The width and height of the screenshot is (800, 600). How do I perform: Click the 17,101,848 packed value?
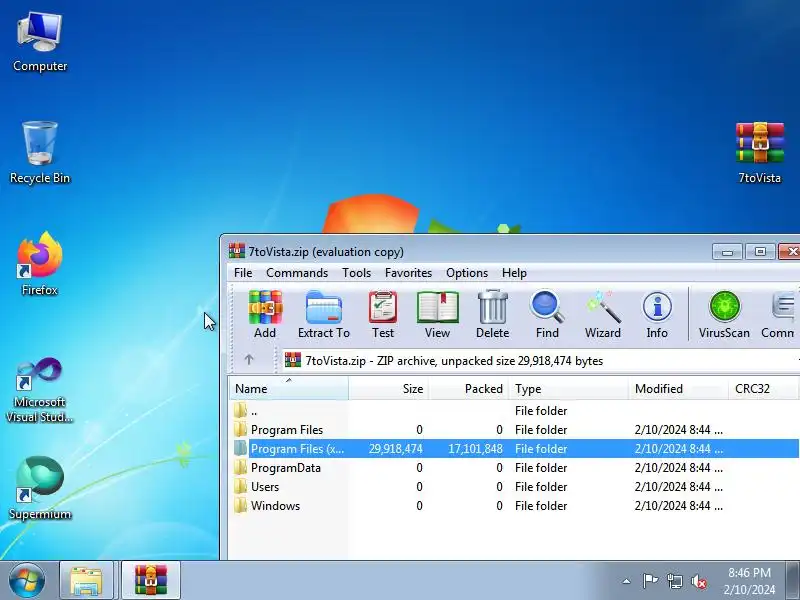pyautogui.click(x=476, y=449)
